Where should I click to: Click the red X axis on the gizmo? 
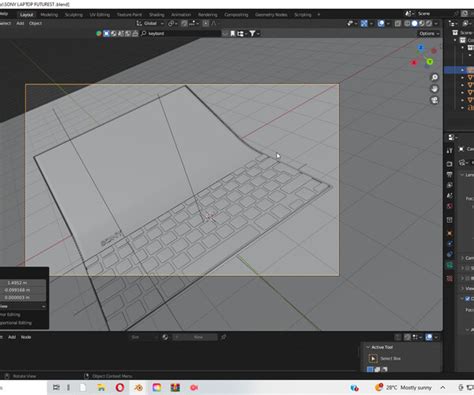414,62
